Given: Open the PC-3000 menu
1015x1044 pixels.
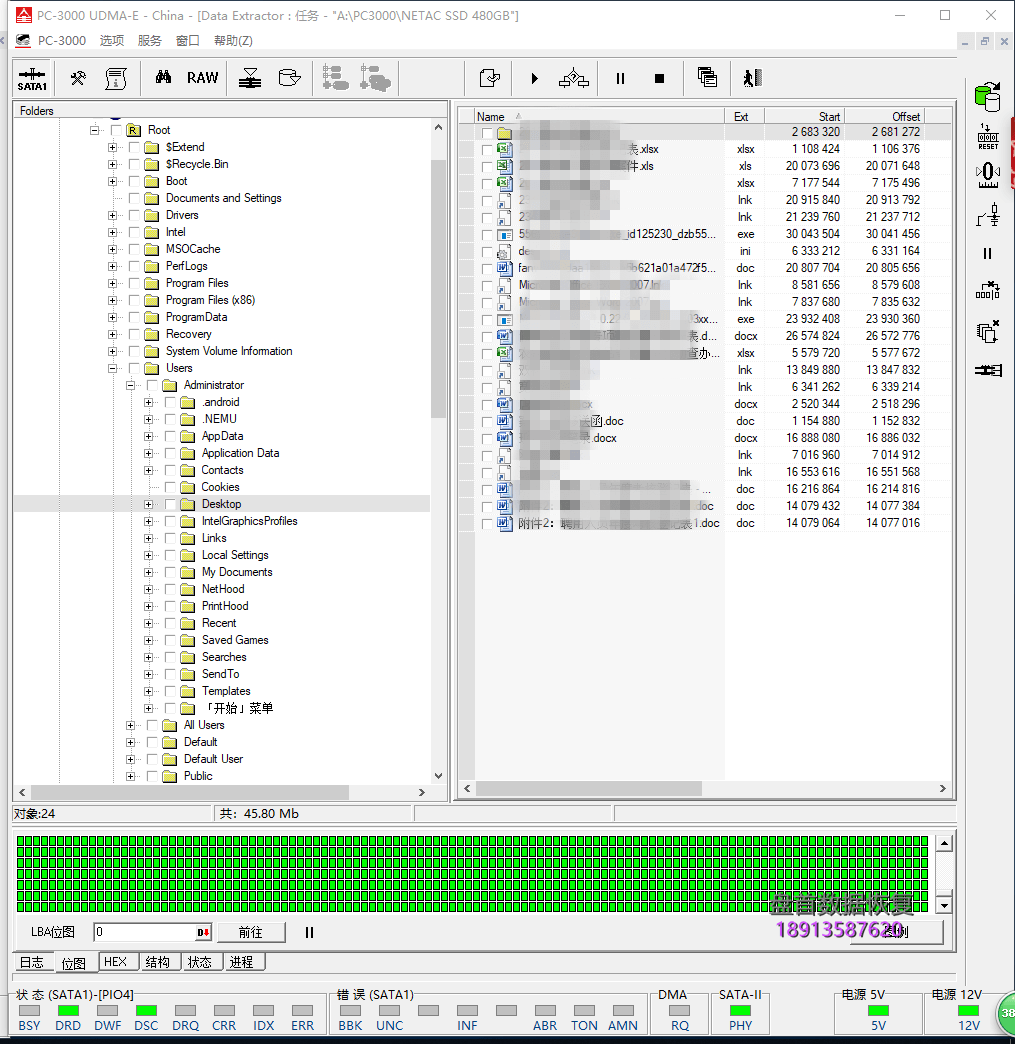Looking at the screenshot, I should pyautogui.click(x=61, y=41).
